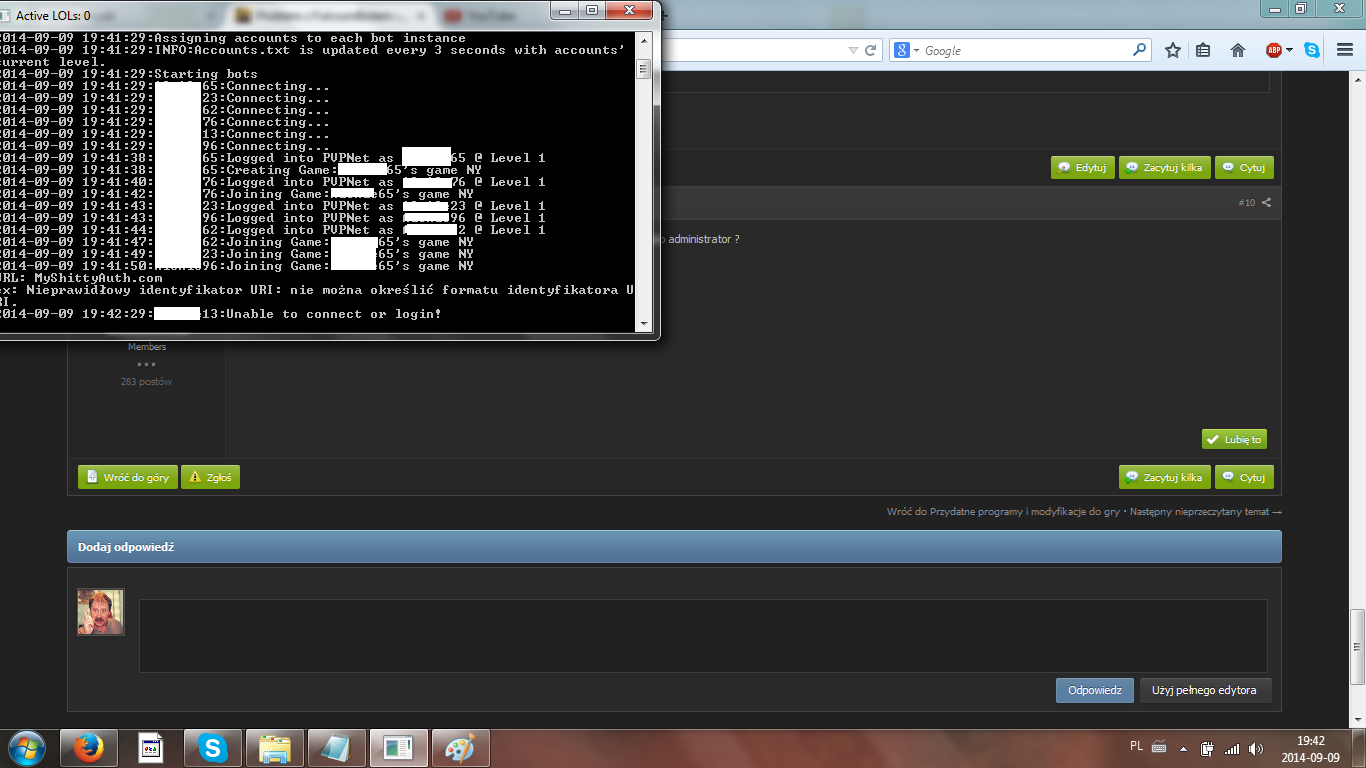Click the on-screen keyboard tray icon

1159,746
